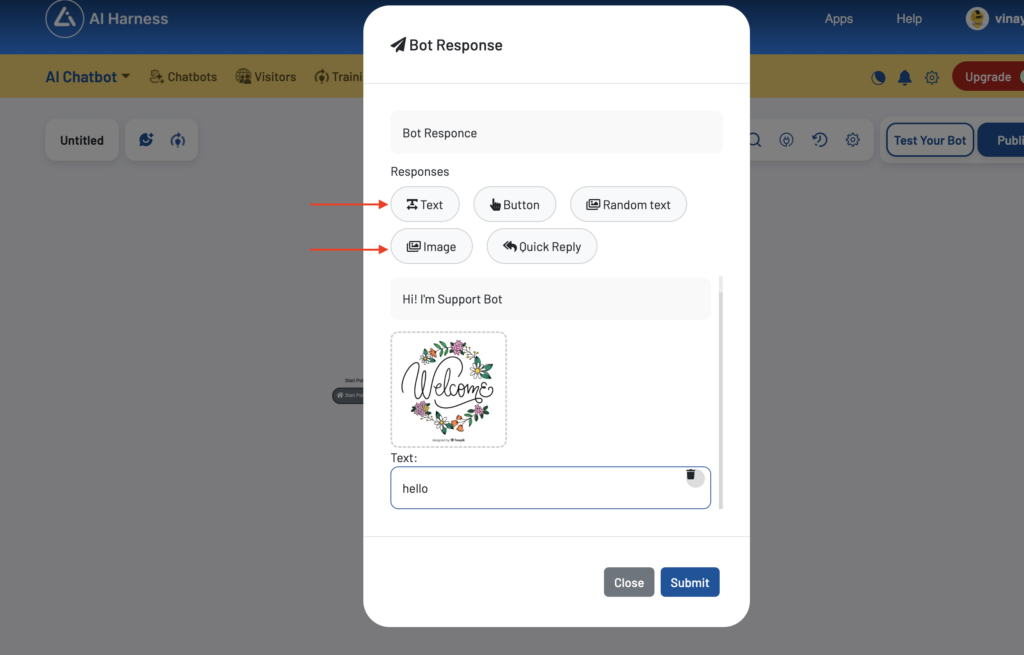Add a Text response

tap(425, 204)
